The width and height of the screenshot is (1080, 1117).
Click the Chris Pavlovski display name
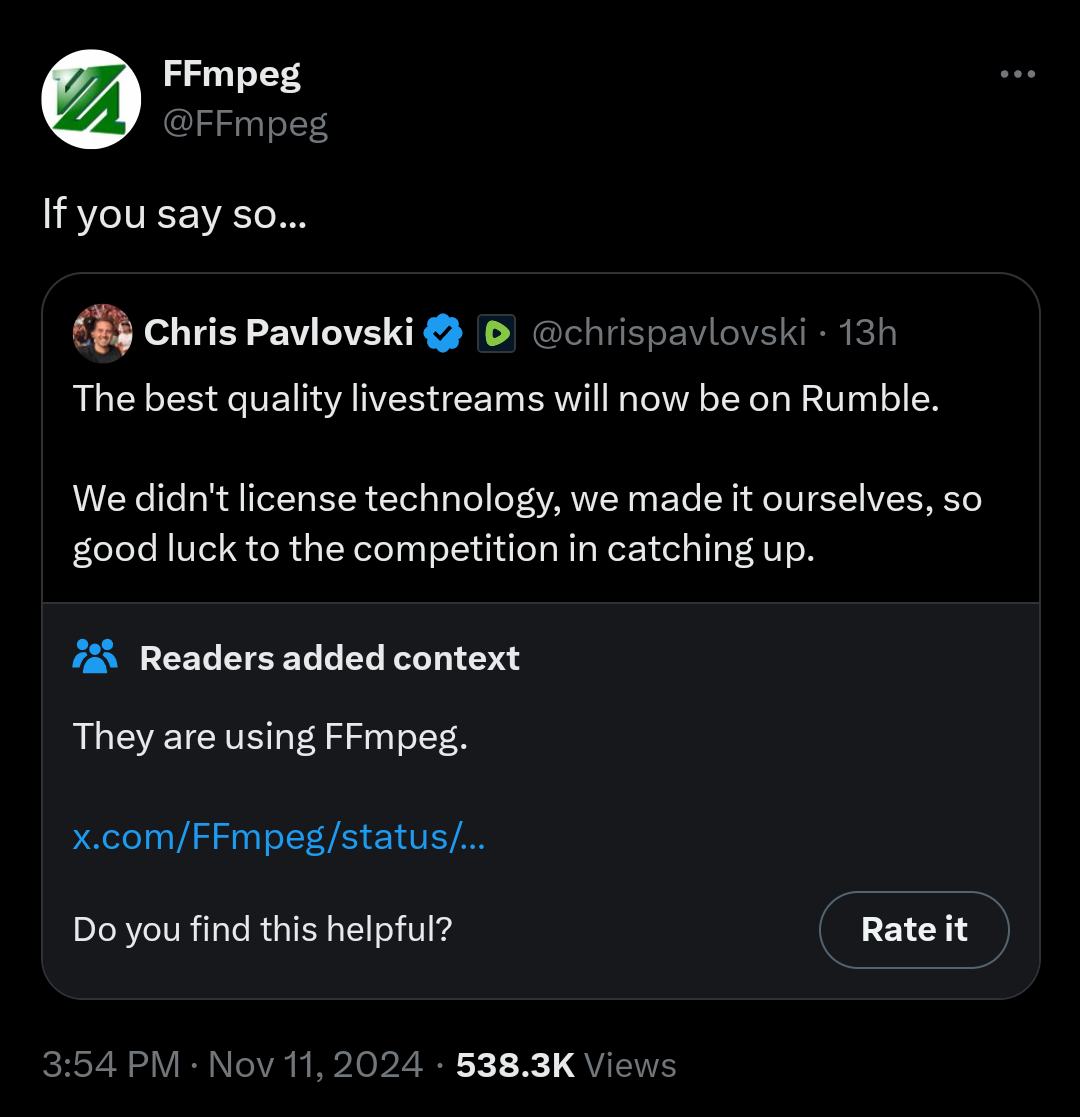(278, 333)
